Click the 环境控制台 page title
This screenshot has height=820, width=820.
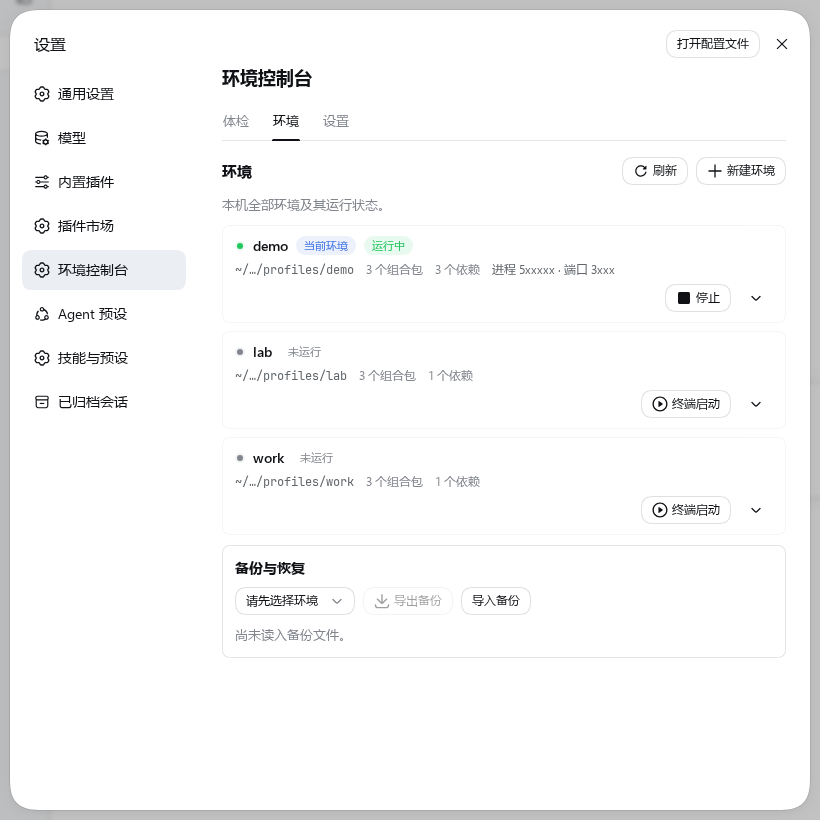click(267, 79)
